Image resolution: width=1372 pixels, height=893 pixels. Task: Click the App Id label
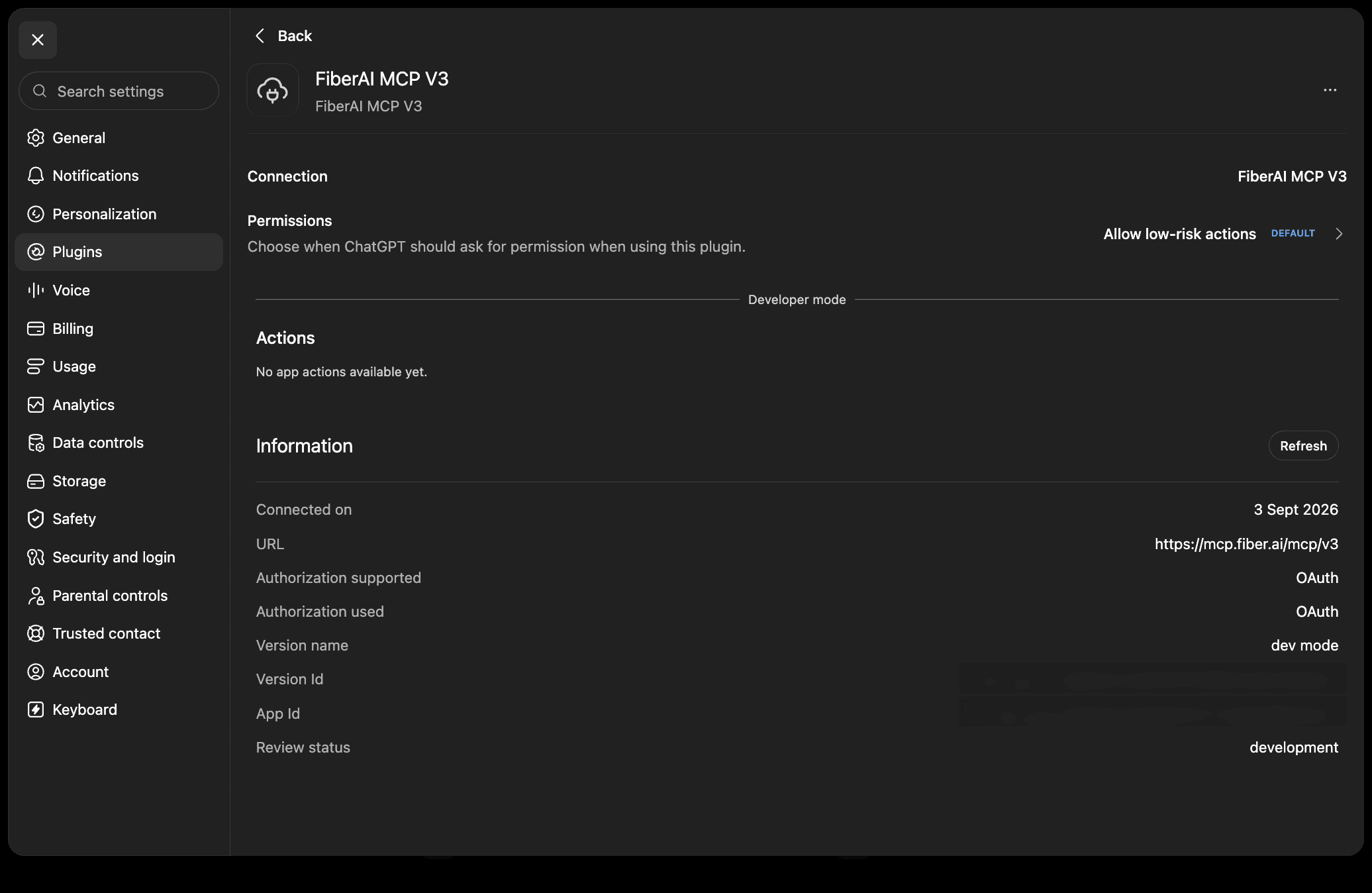click(278, 713)
